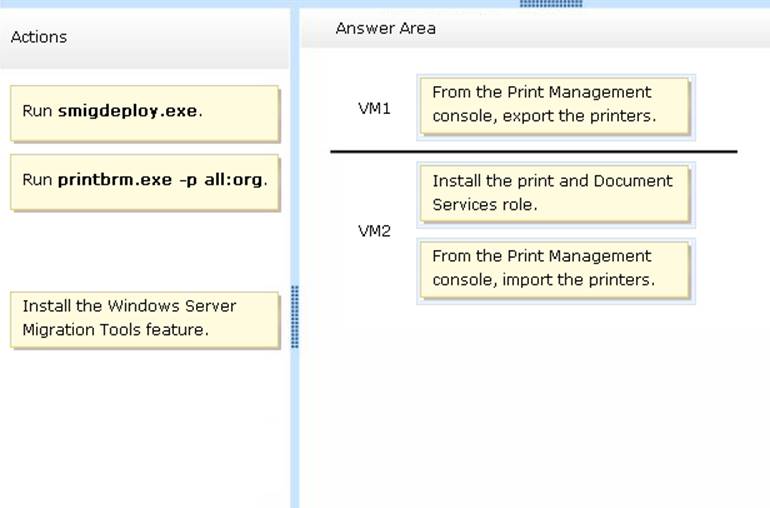The height and width of the screenshot is (508, 770).
Task: Grab the dotted vertical splitter handle between panes
Action: (295, 316)
